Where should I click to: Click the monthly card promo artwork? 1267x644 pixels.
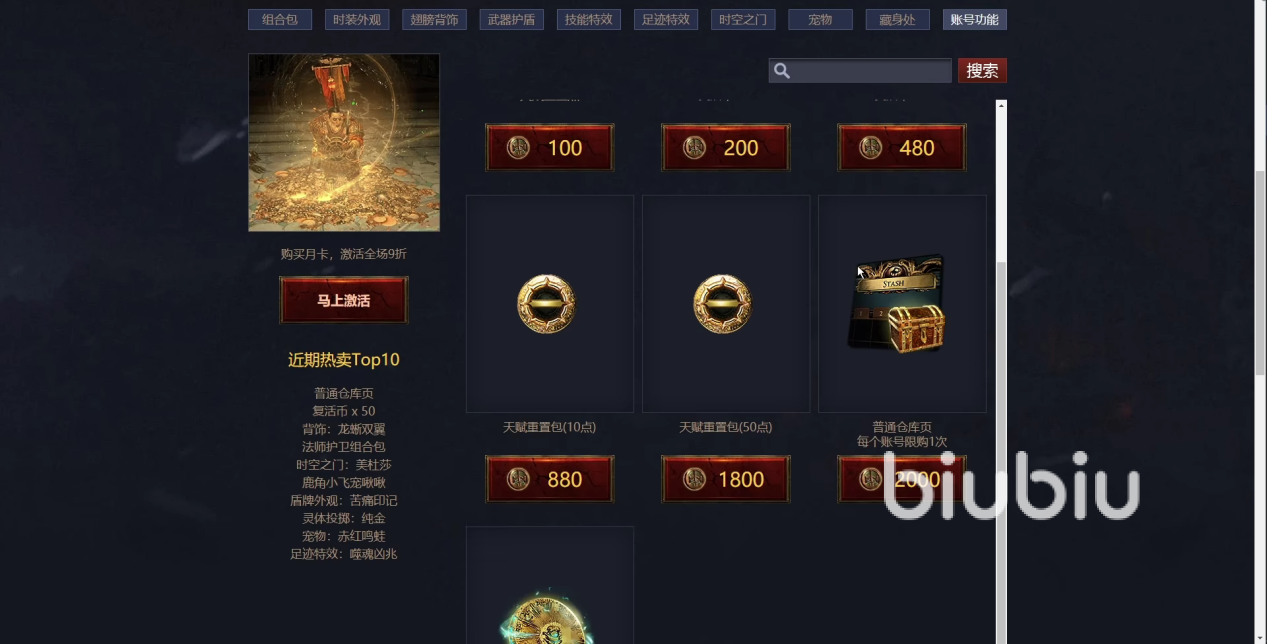[344, 142]
